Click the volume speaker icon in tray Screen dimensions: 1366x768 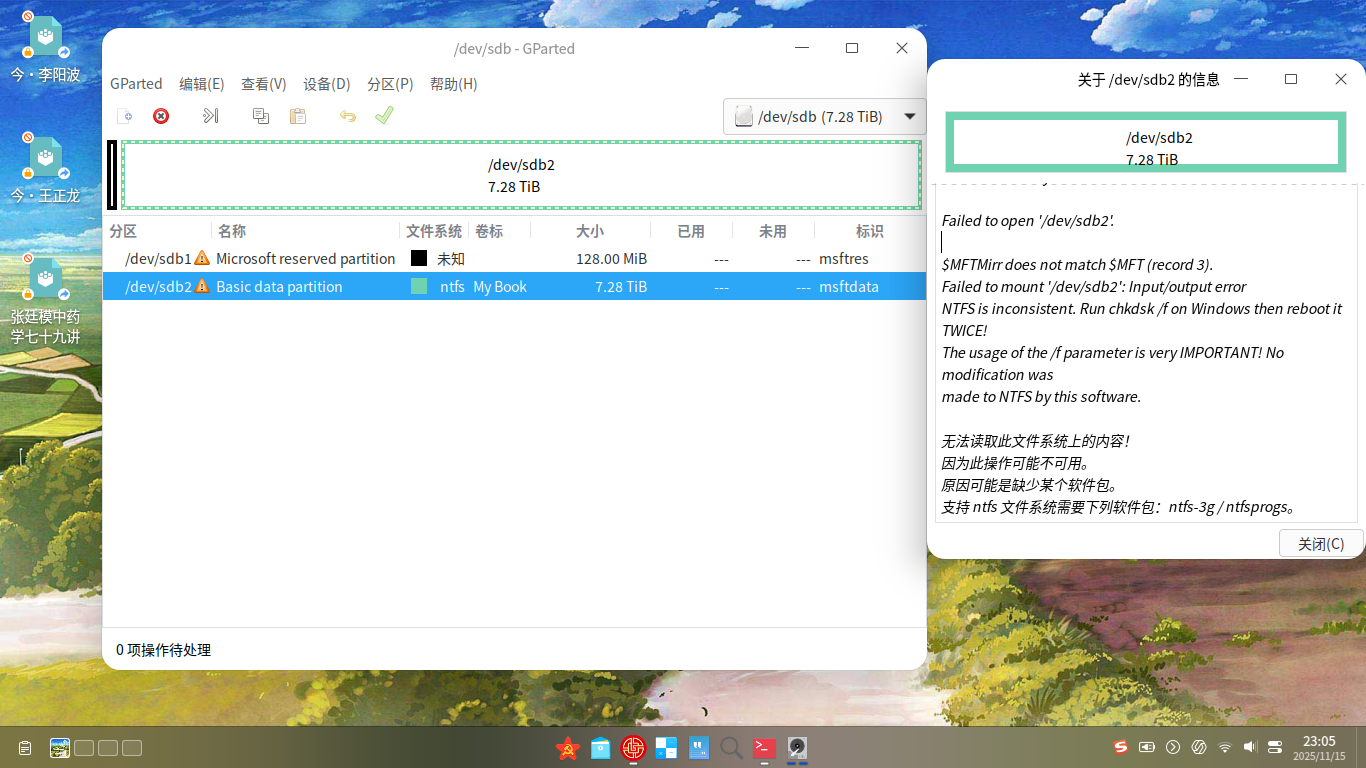[x=1250, y=747]
